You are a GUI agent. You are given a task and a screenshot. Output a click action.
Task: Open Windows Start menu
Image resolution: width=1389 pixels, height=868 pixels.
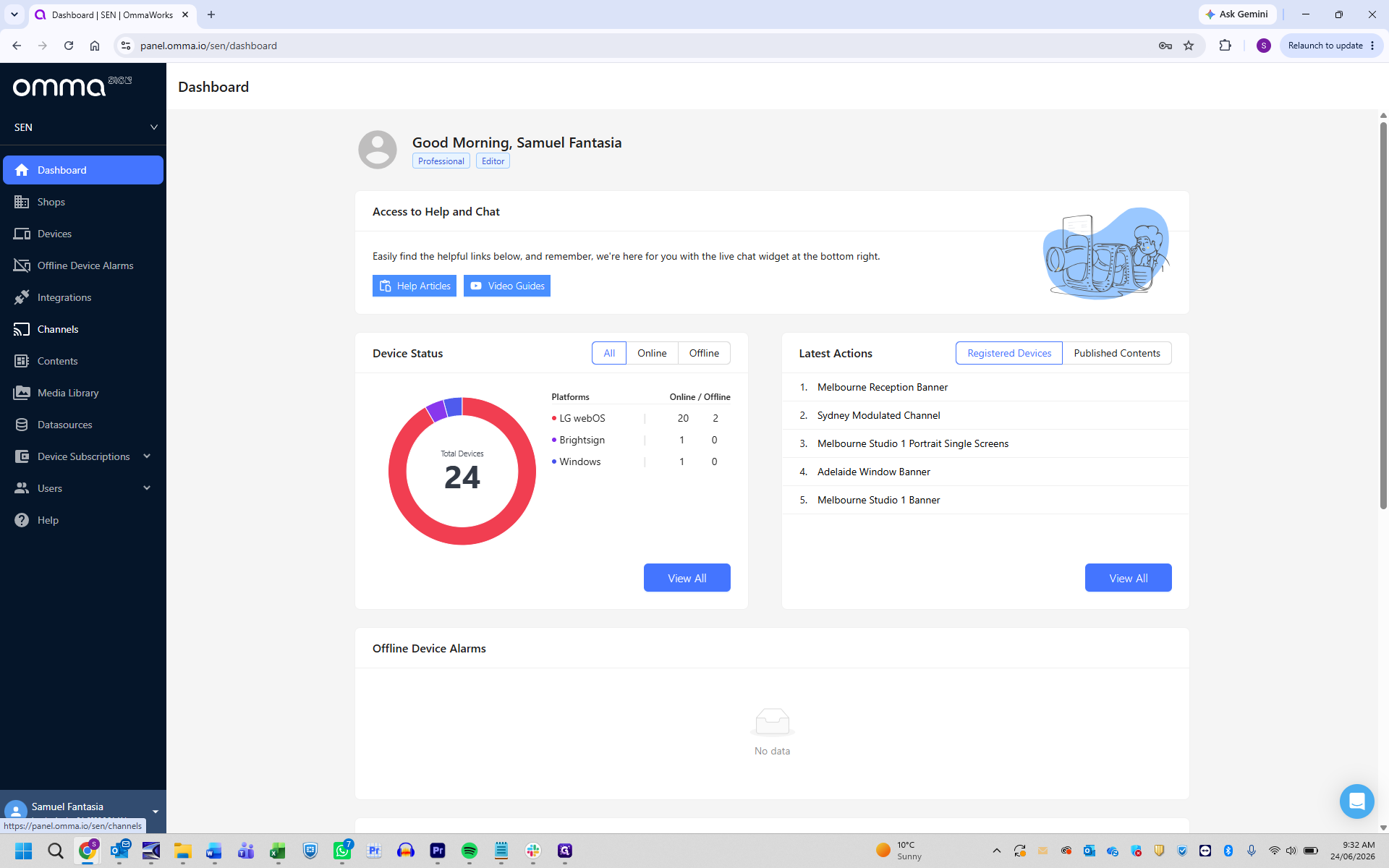tap(23, 851)
